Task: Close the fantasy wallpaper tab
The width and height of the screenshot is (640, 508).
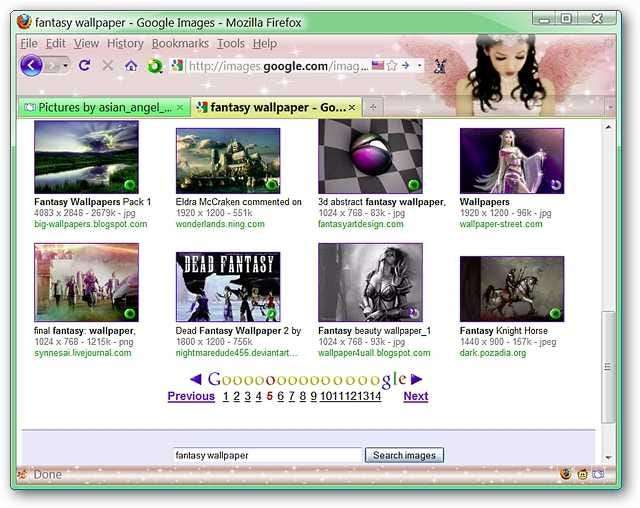Action: [352, 108]
